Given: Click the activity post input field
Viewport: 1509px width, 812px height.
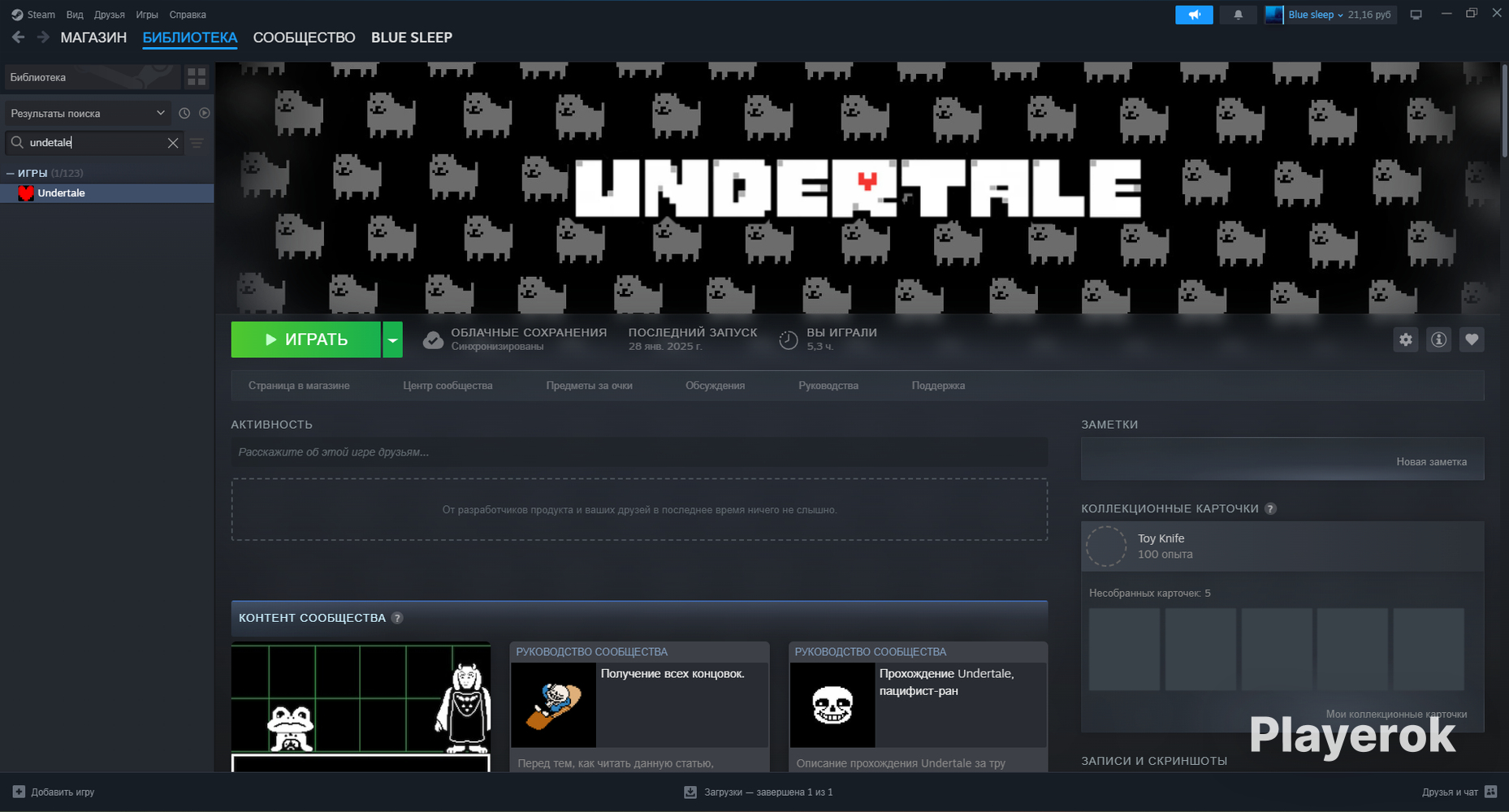Looking at the screenshot, I should pos(639,452).
